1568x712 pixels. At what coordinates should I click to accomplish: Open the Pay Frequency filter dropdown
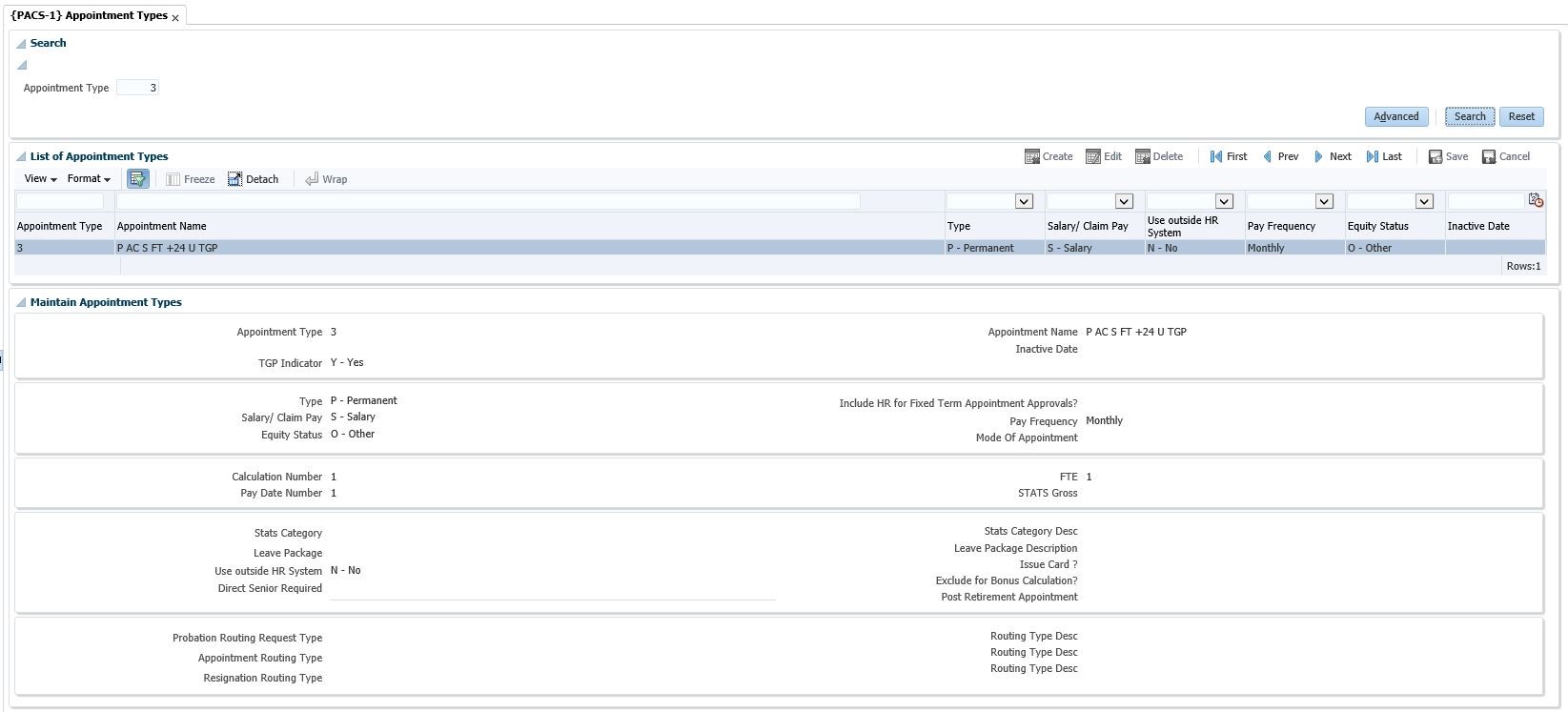(1324, 201)
